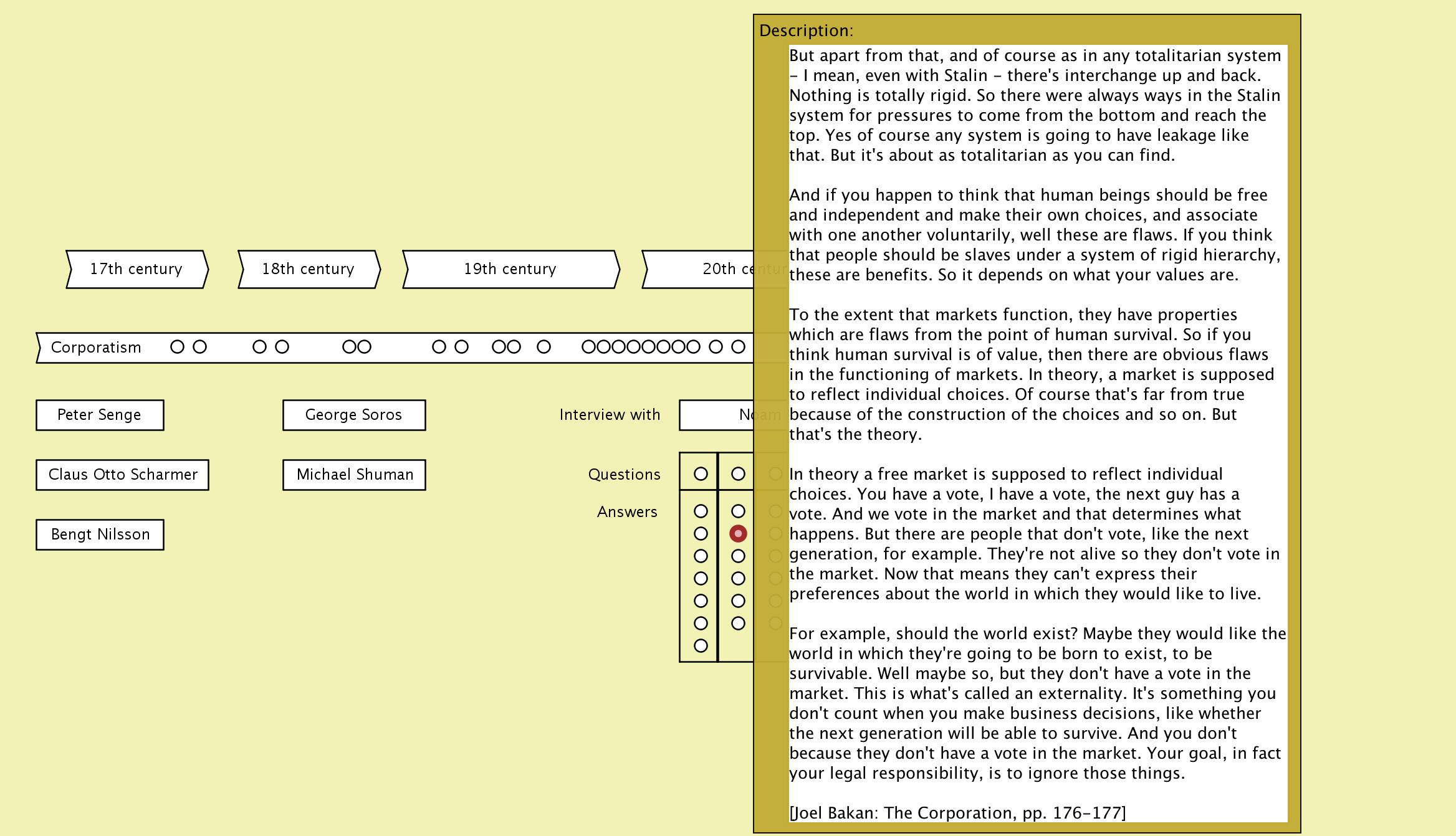Select the 18th century timeline banner
This screenshot has width=1456, height=836.
309,269
